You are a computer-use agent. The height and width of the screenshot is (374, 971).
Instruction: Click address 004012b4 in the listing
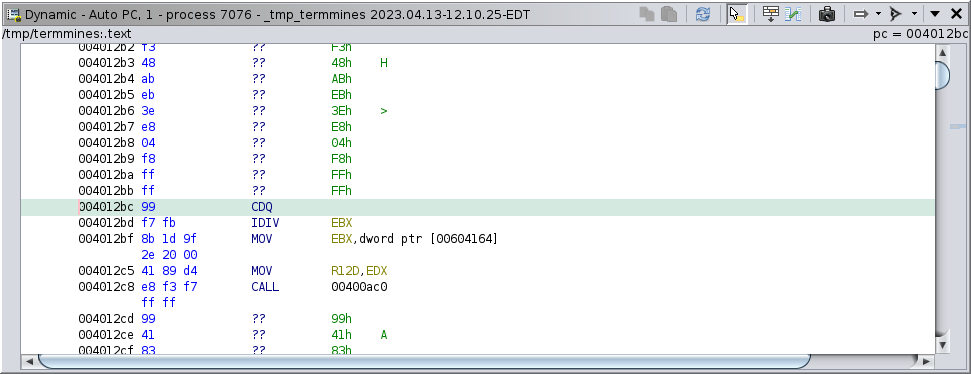point(107,79)
